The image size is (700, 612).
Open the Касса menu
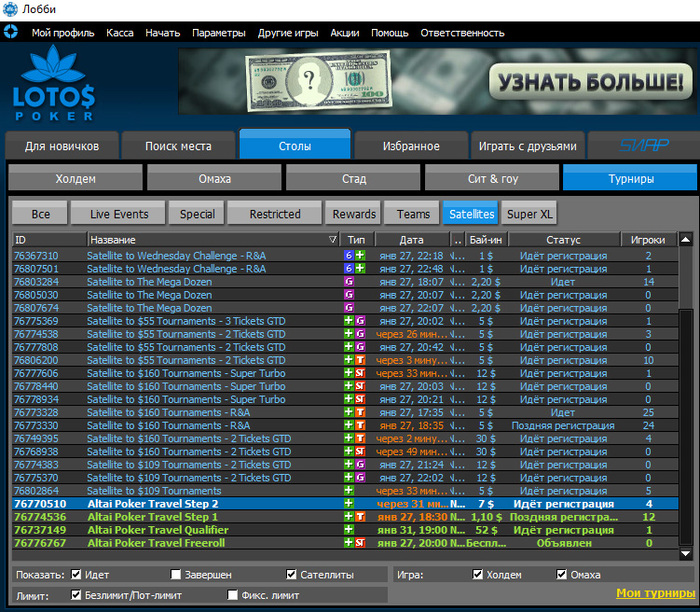click(x=120, y=33)
